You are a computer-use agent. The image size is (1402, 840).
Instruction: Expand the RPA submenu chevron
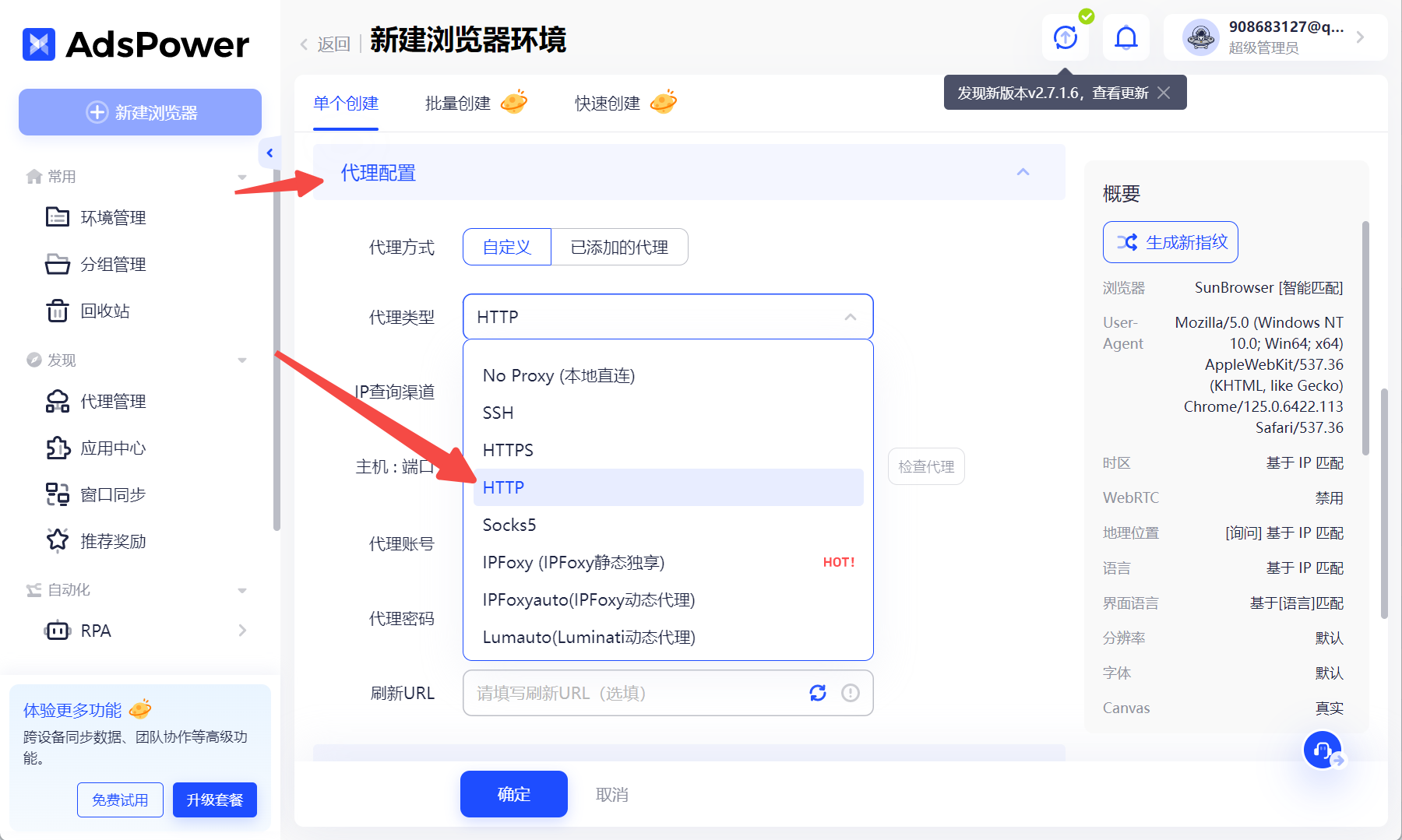coord(242,630)
